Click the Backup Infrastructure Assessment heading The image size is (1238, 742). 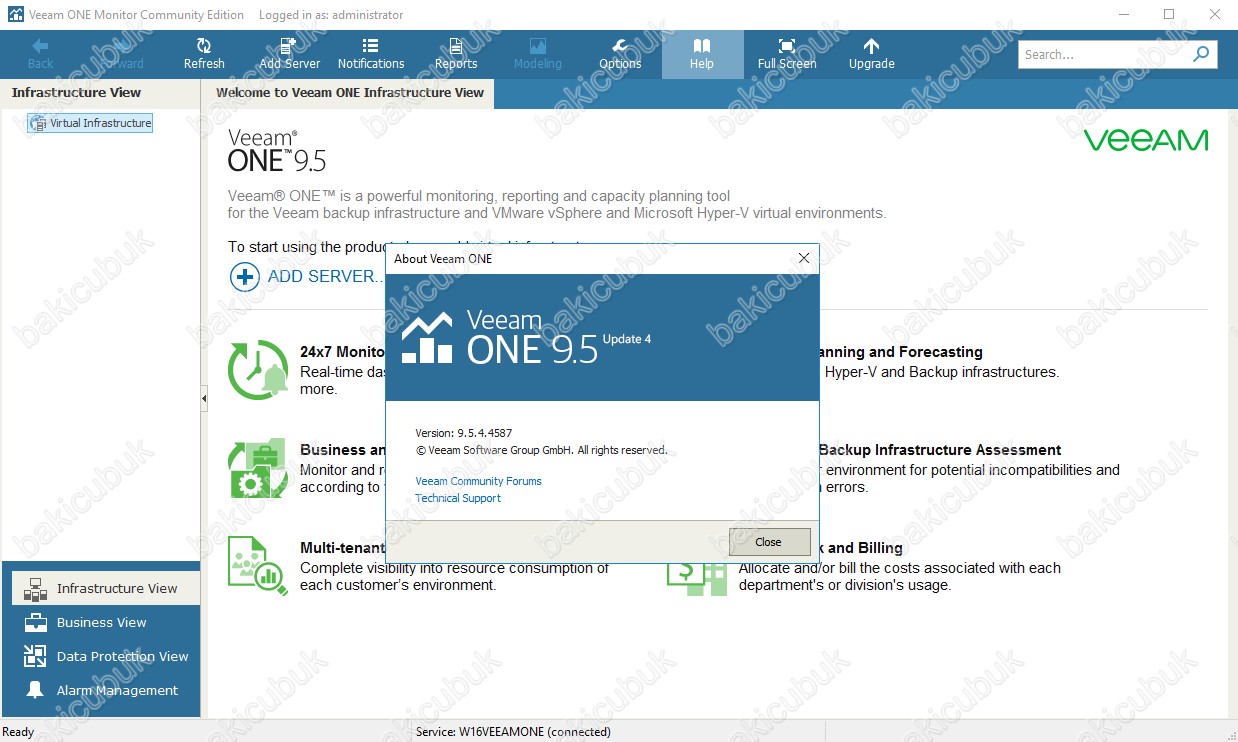pyautogui.click(x=940, y=450)
